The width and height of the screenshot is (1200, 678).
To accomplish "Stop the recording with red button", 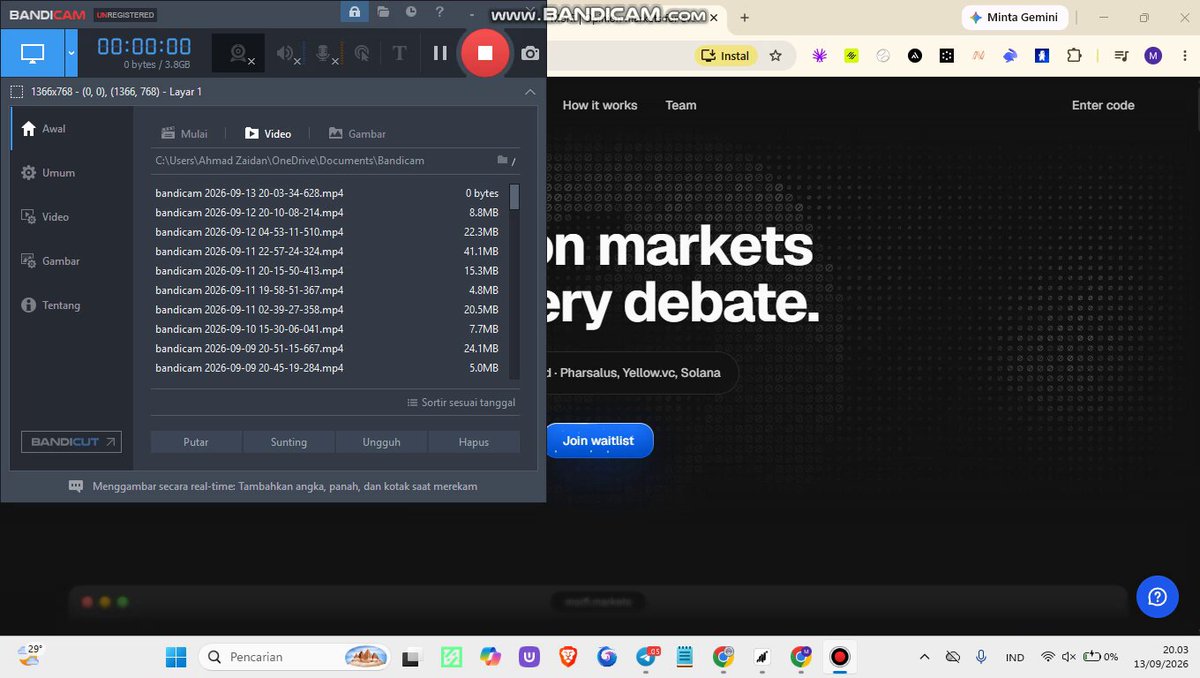I will coord(485,53).
